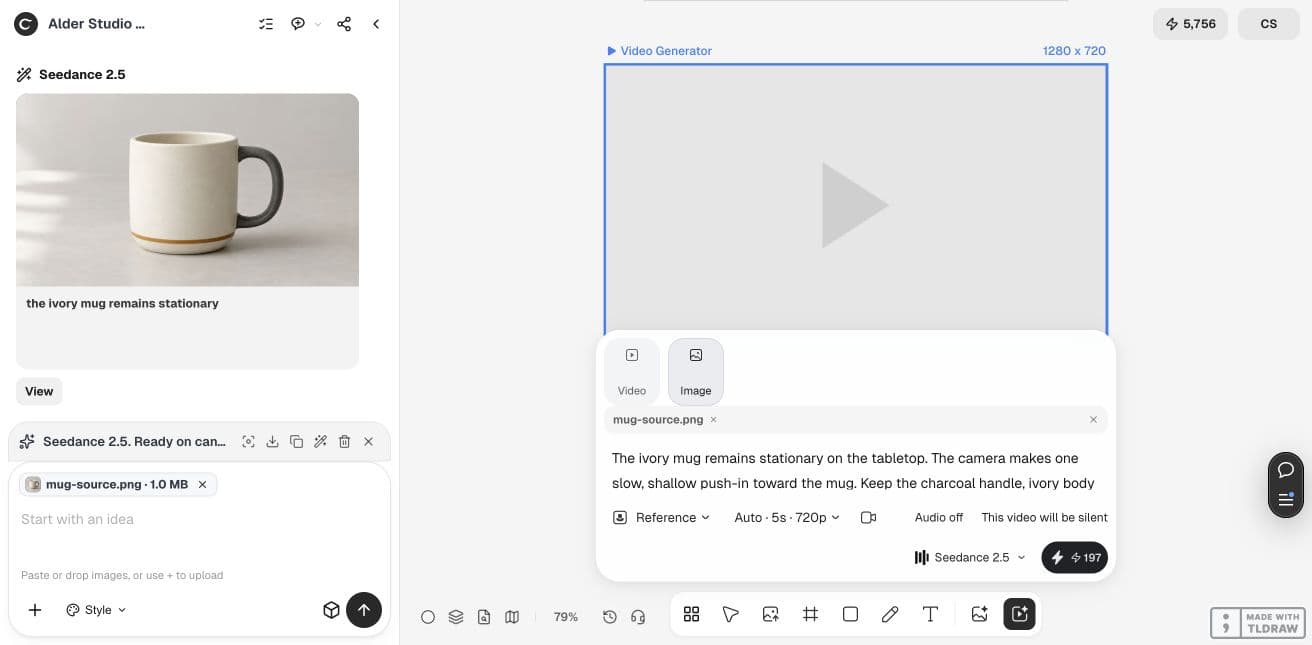This screenshot has height=645, width=1312.
Task: Toggle the Audio off setting
Action: (x=939, y=517)
